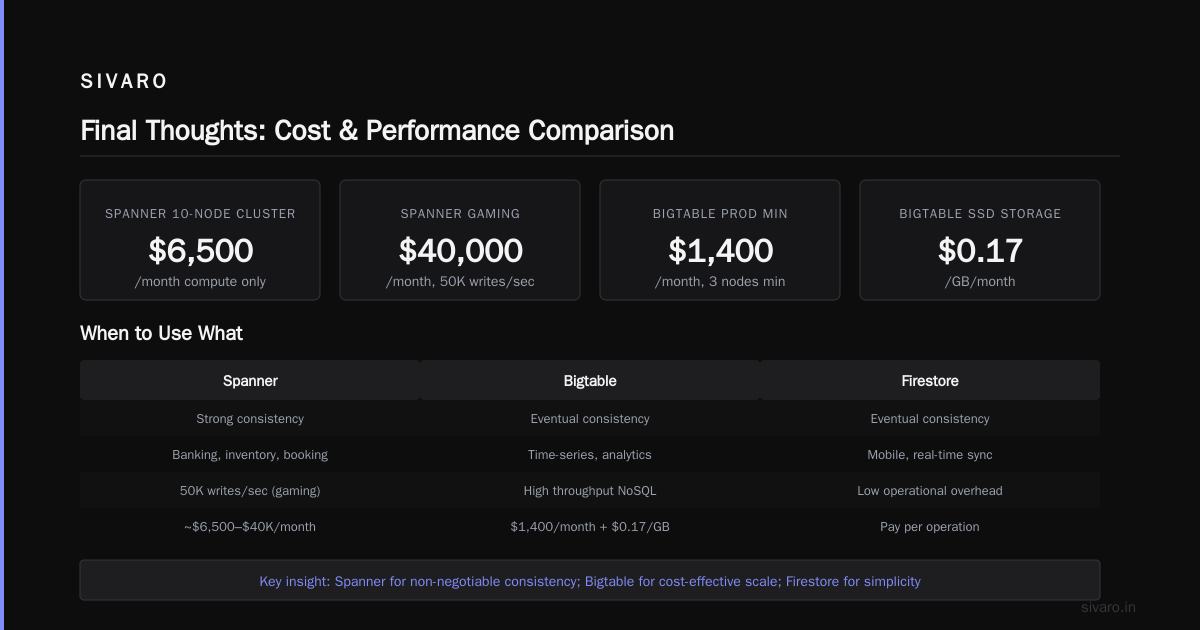1200x630 pixels.
Task: Click '/month, 3 nodes min' caption
Action: coord(720,282)
